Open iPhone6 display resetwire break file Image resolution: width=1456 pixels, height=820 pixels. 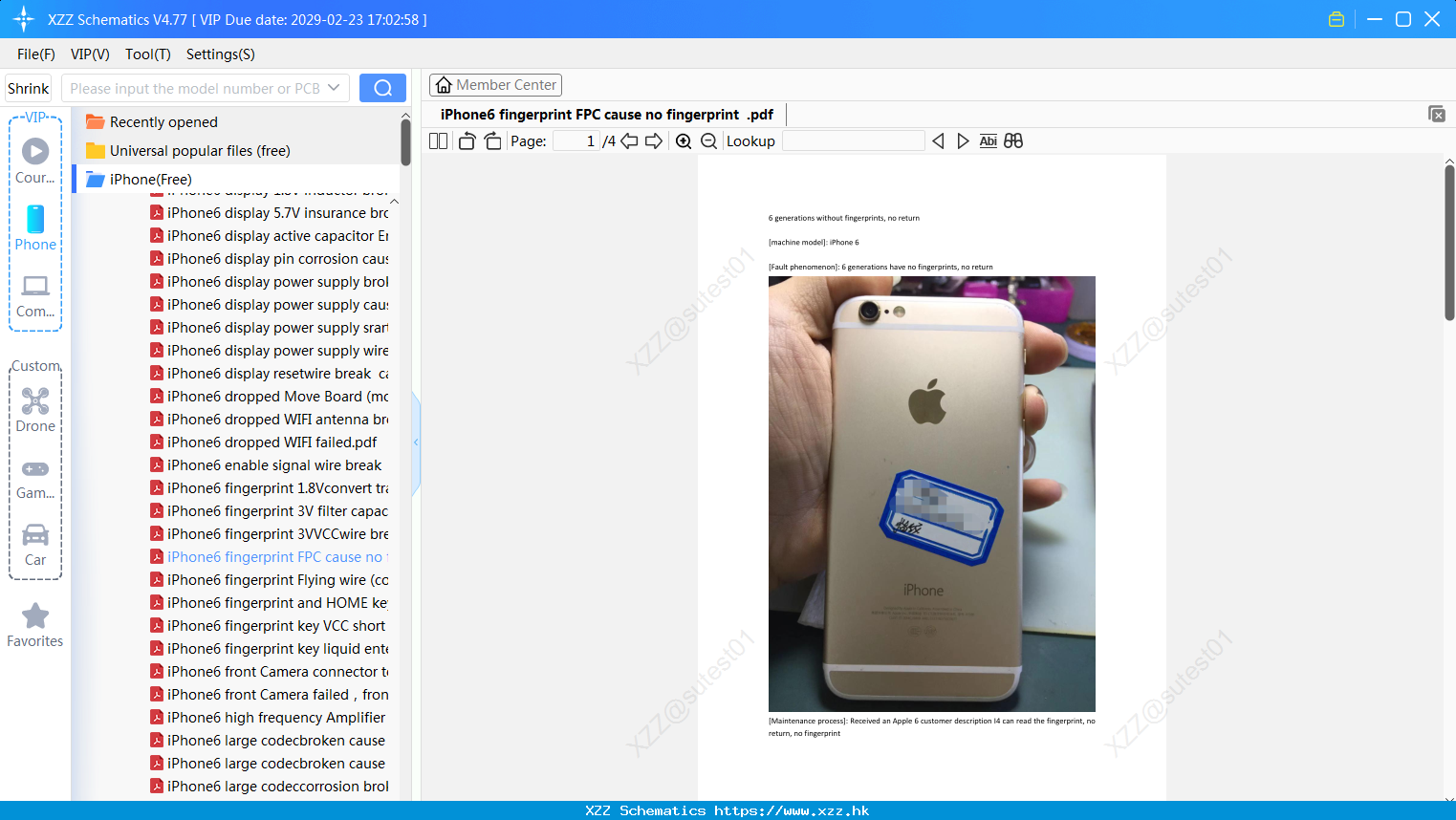(x=269, y=374)
